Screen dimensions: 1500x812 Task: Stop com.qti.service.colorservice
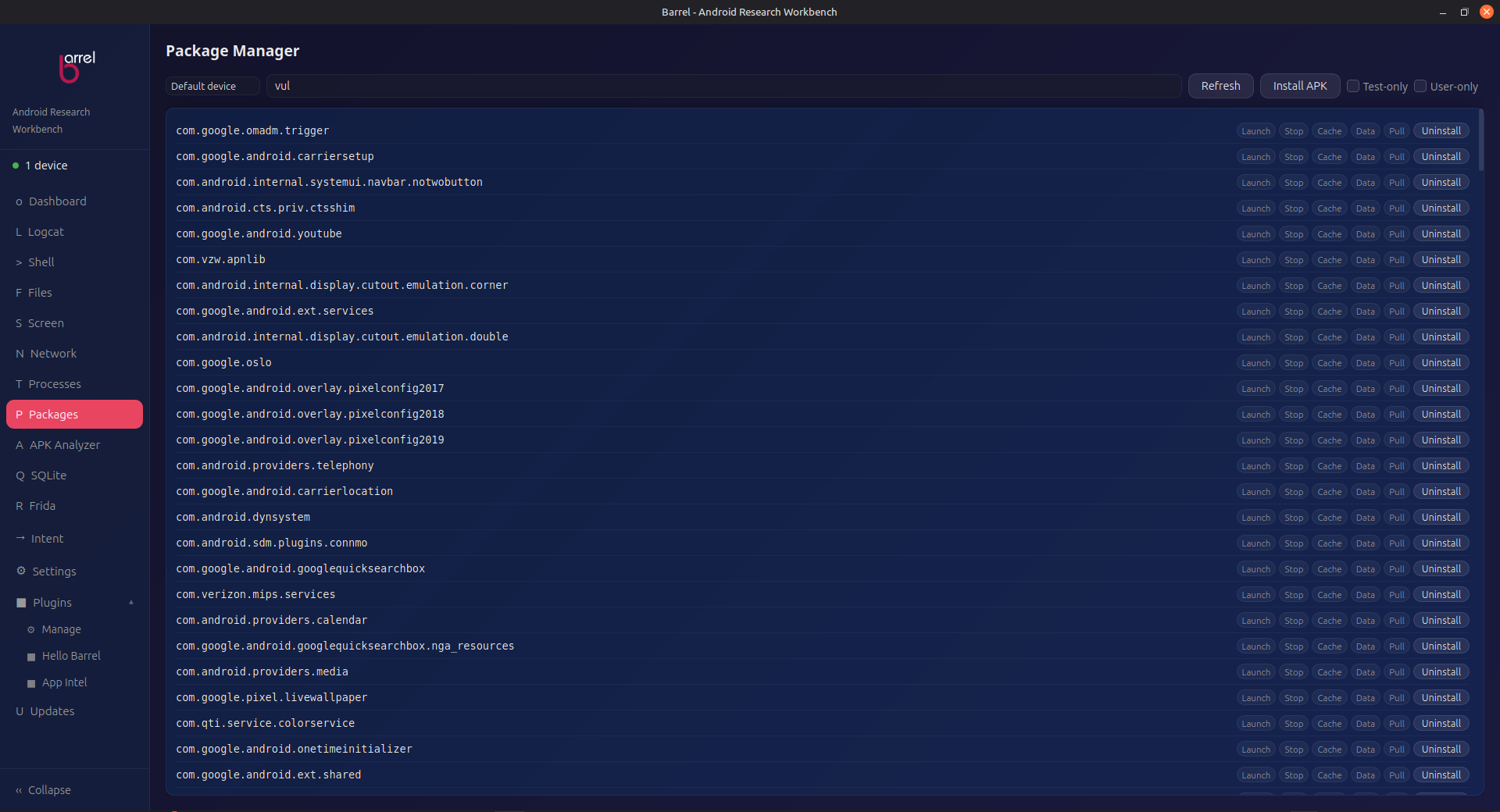tap(1294, 724)
